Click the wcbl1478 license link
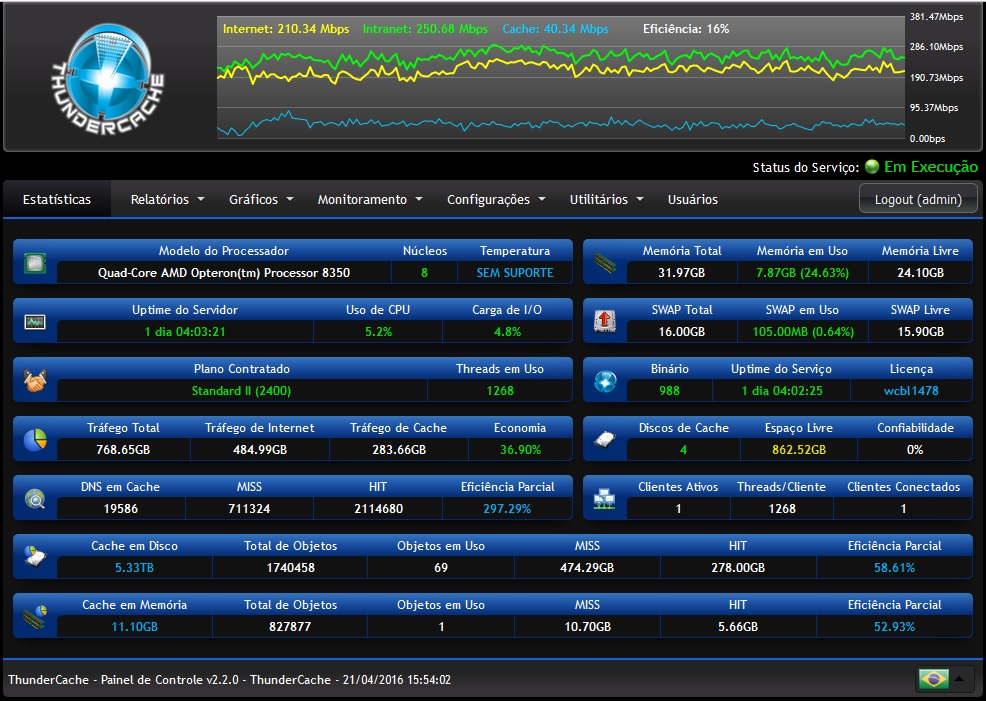 coord(911,390)
